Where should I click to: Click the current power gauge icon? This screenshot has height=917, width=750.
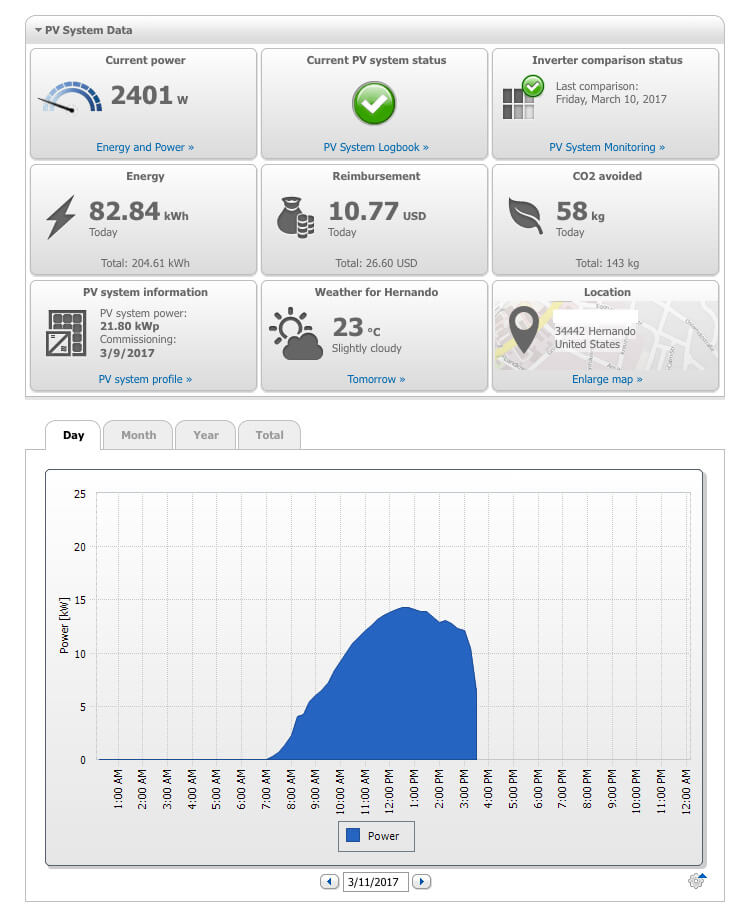coord(70,97)
